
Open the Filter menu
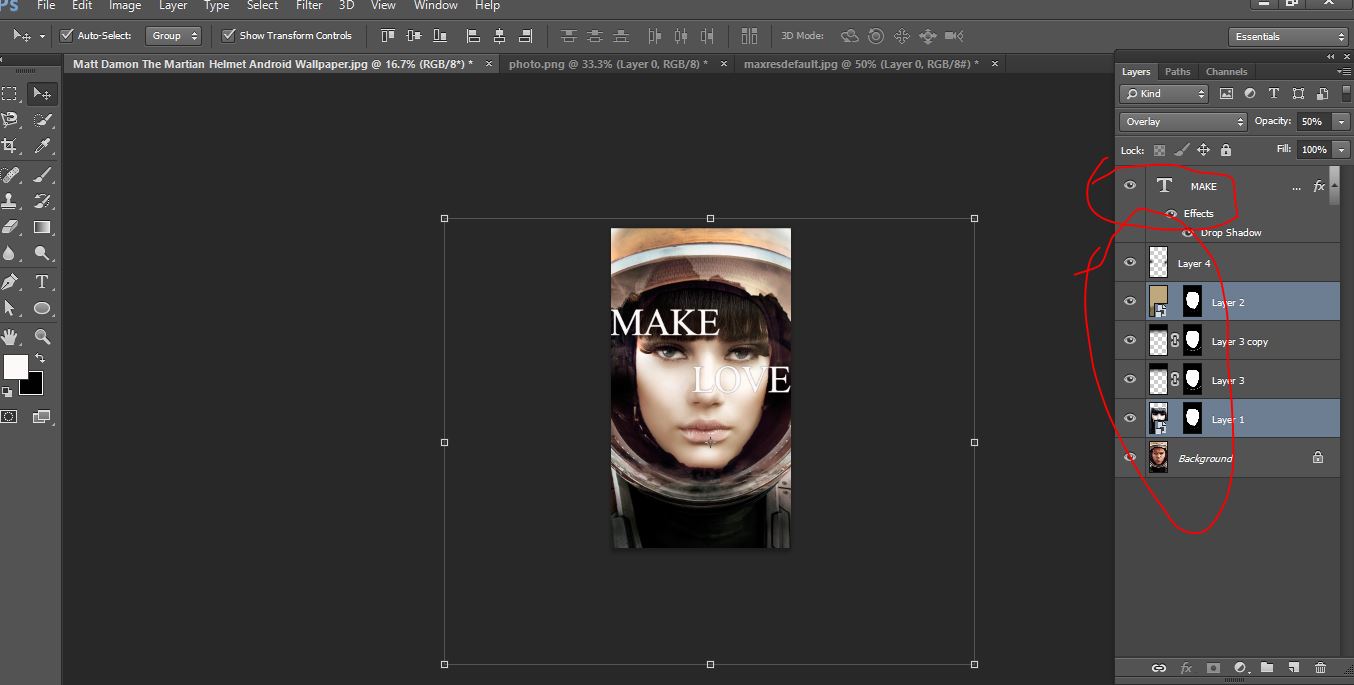click(x=309, y=6)
